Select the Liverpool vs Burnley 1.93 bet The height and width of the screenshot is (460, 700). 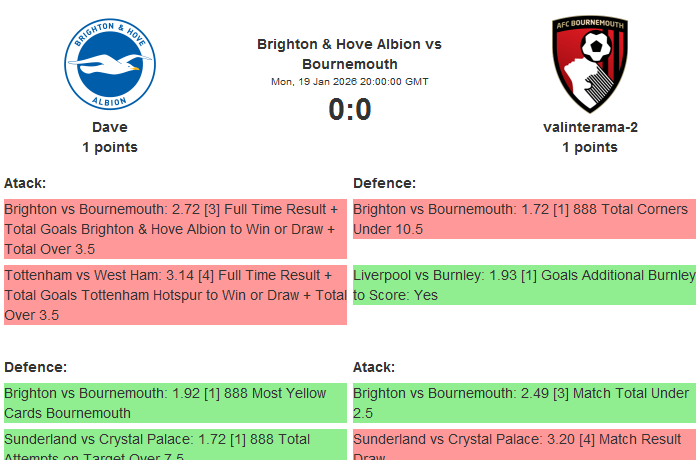coord(524,285)
